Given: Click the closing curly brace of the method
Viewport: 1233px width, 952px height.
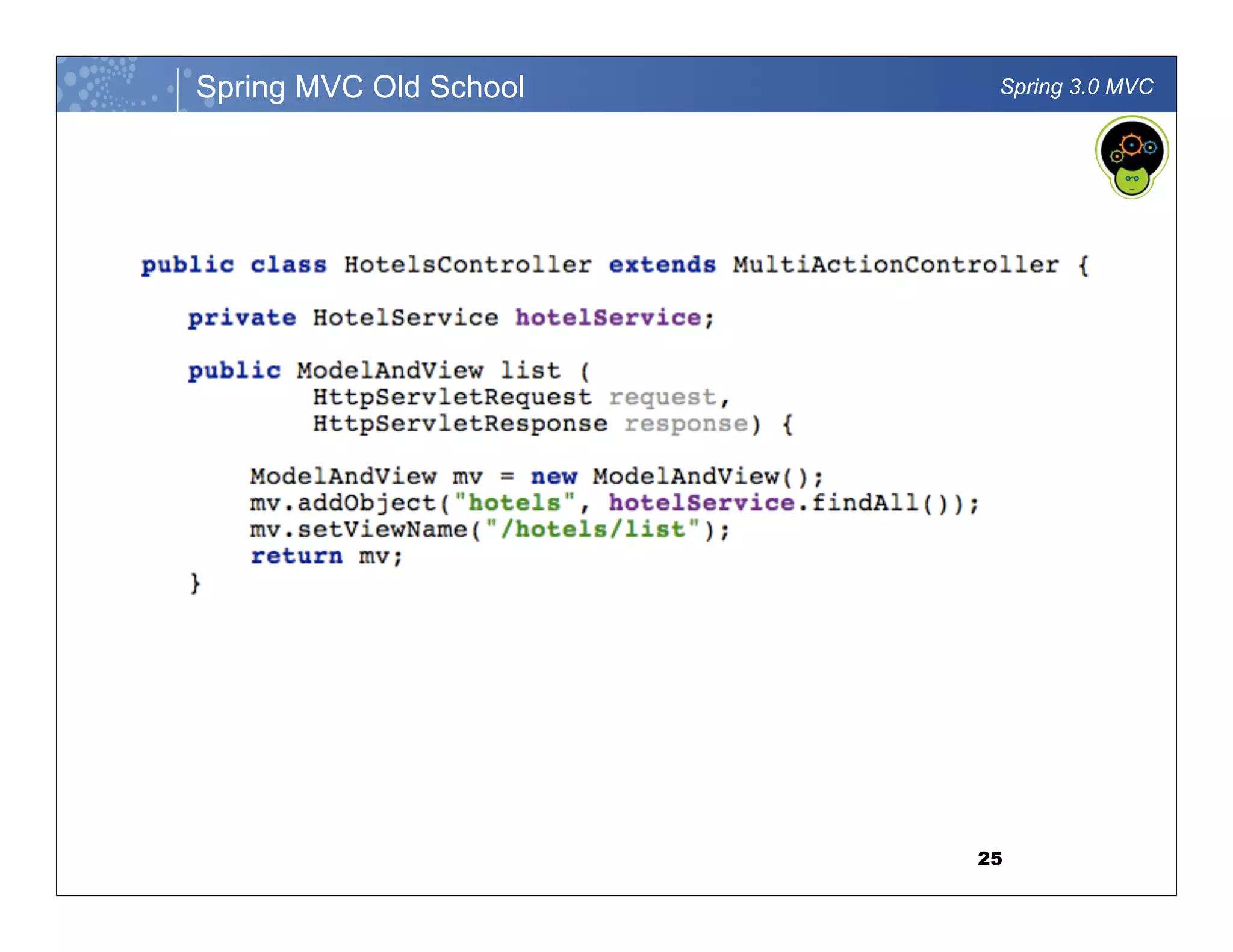Looking at the screenshot, I should 194,583.
